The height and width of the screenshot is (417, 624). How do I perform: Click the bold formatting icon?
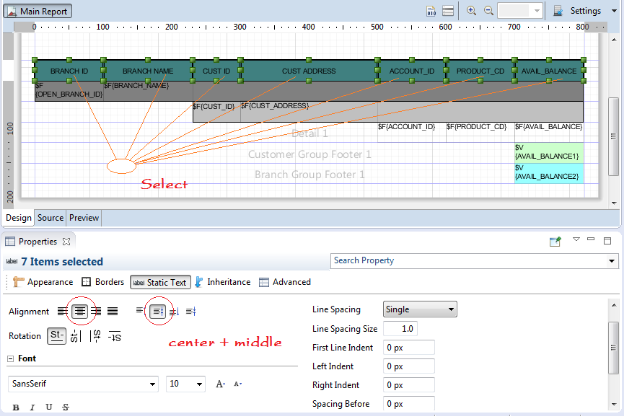pos(17,407)
